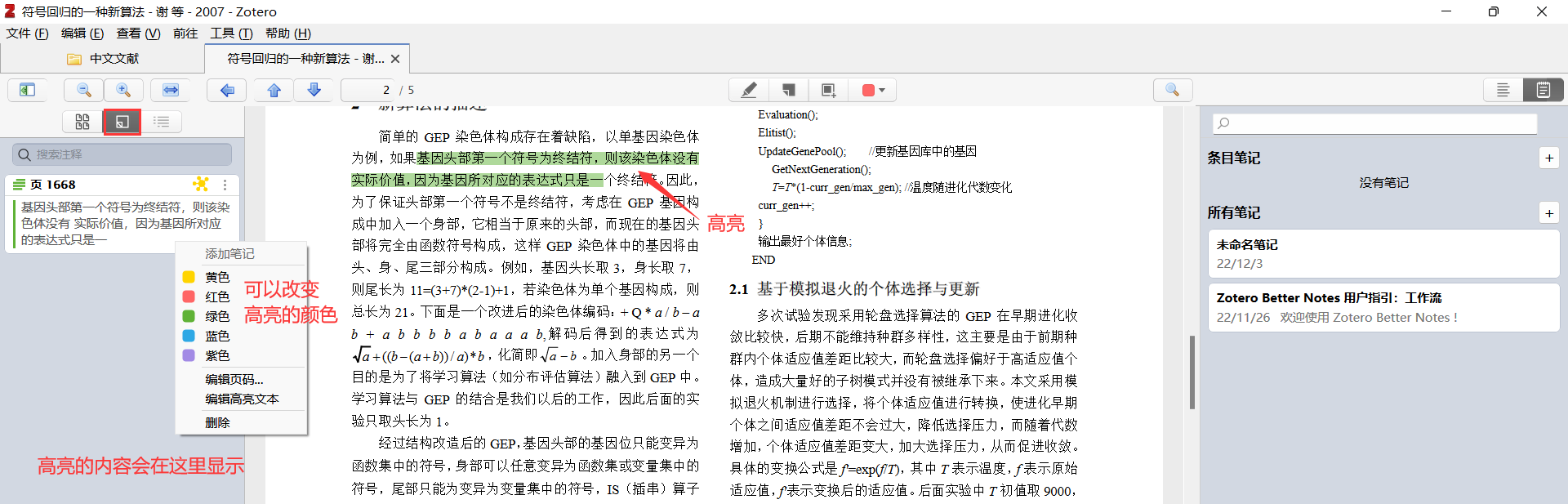The image size is (1568, 504).
Task: Open the 文件 (F) menu
Action: tap(28, 33)
